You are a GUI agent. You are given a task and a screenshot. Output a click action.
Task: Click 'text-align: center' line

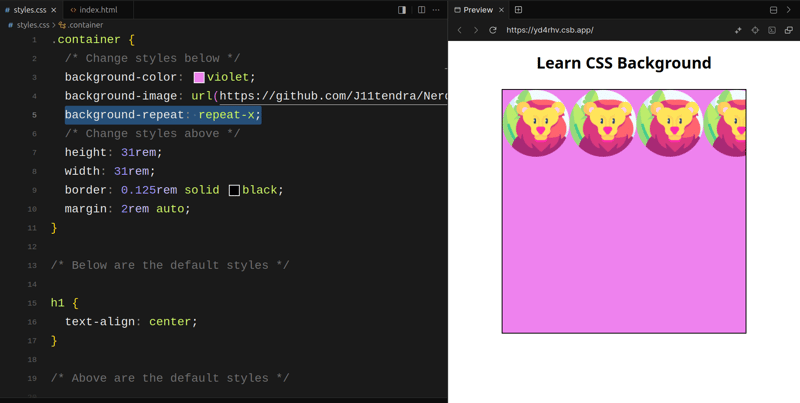pyautogui.click(x=131, y=322)
